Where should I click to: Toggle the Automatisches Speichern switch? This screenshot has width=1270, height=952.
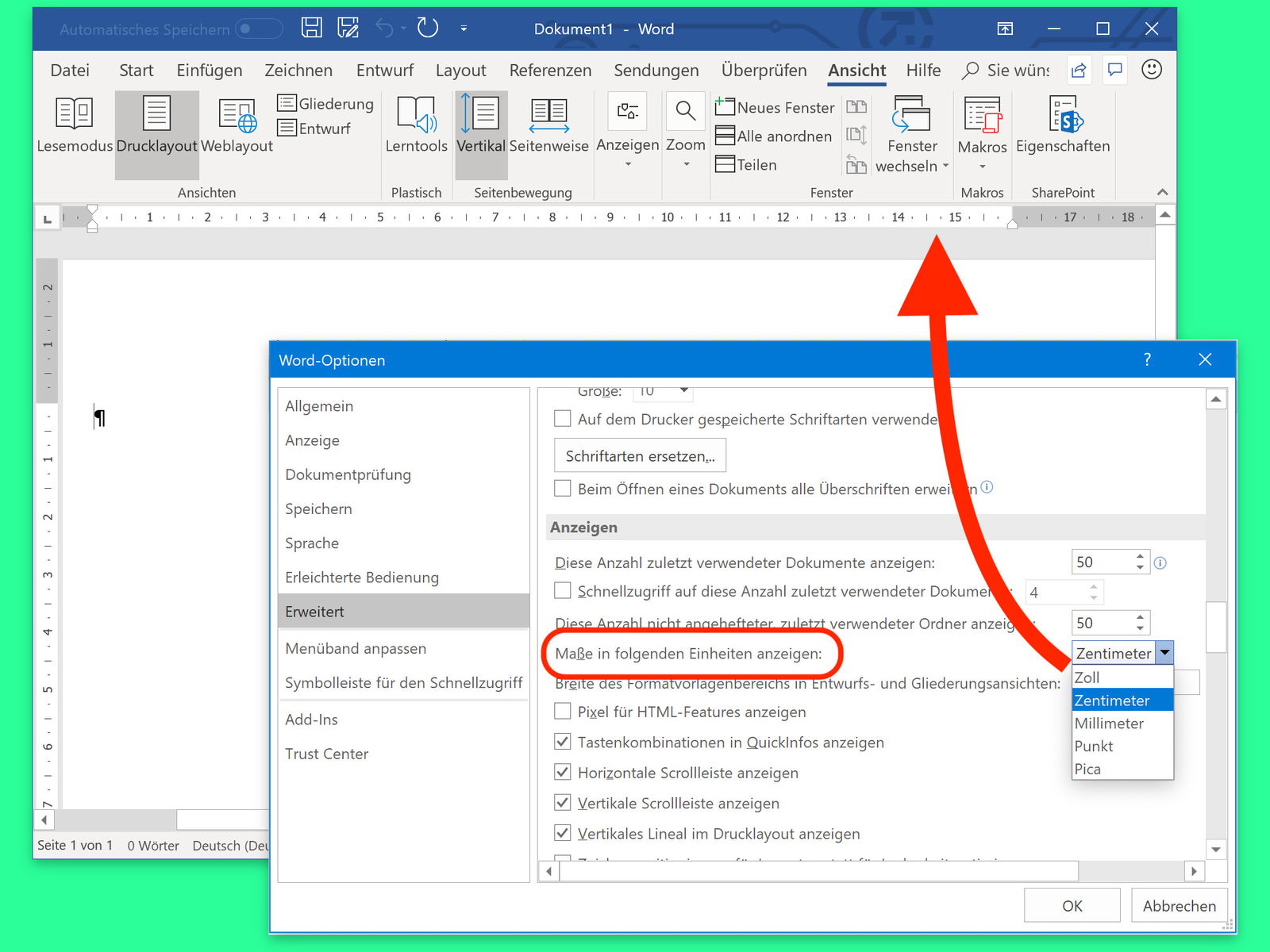pos(259,29)
